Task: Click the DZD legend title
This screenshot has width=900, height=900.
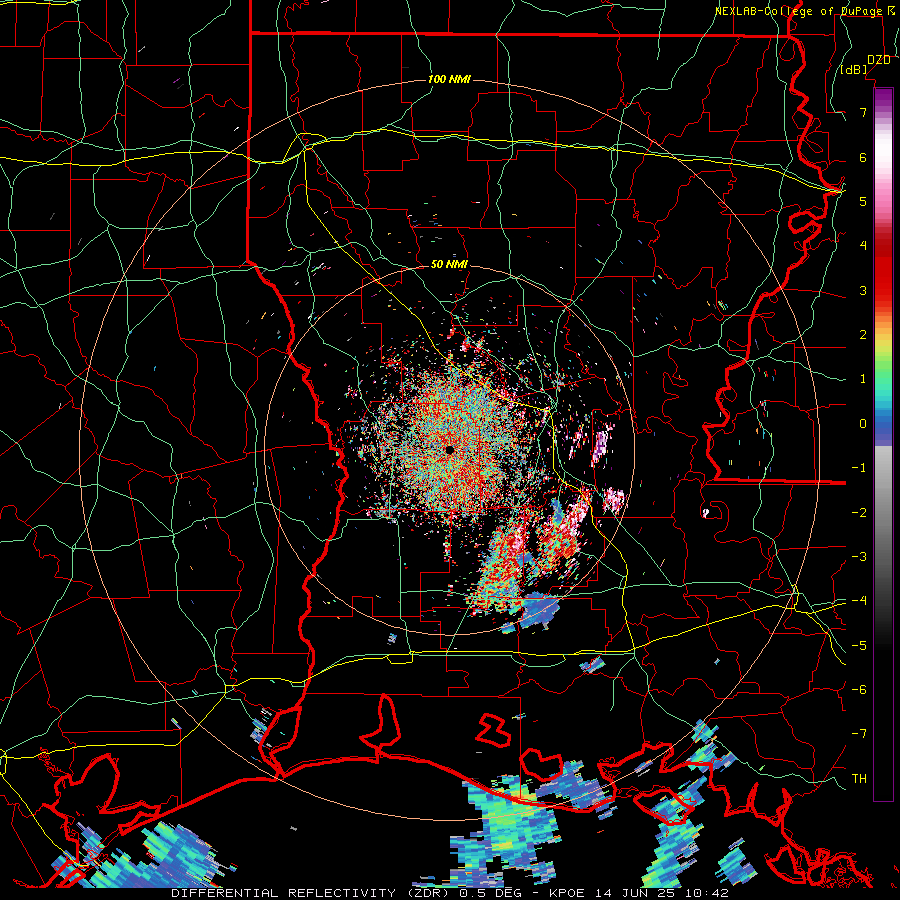Action: tap(878, 60)
